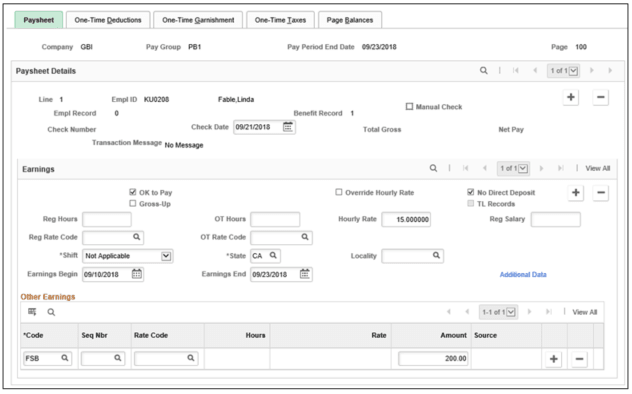Open Earnings '1 of 1' dropdown
The width and height of the screenshot is (632, 394).
(x=514, y=168)
